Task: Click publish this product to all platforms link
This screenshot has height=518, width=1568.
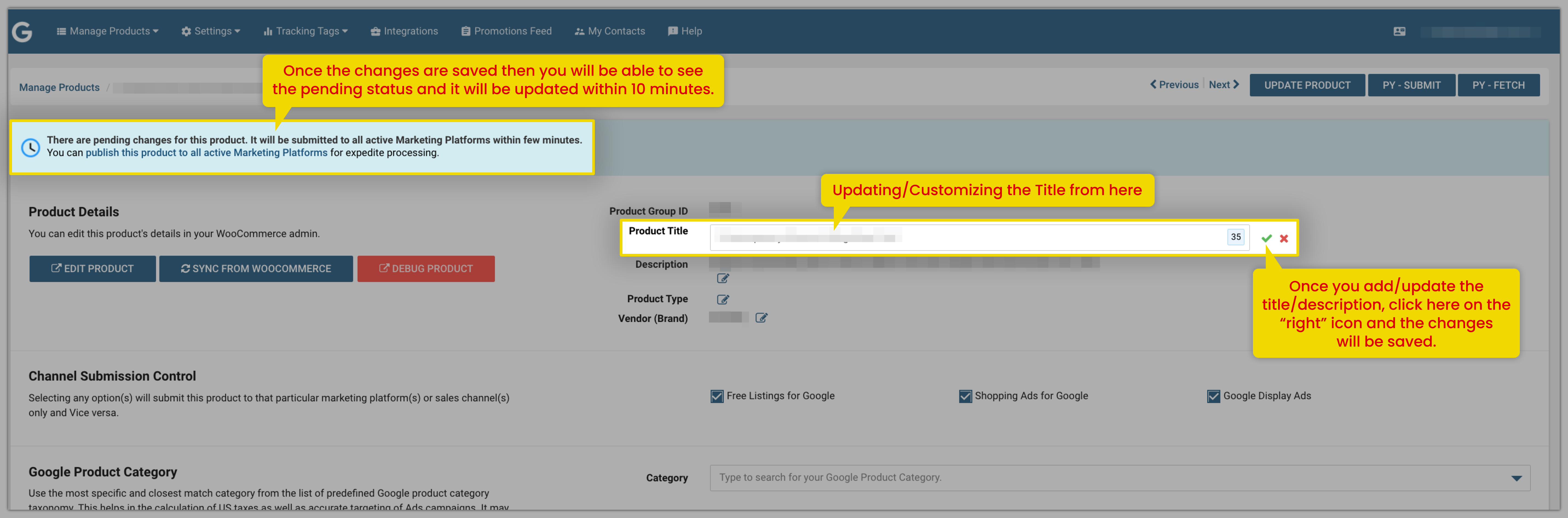Action: (x=206, y=153)
